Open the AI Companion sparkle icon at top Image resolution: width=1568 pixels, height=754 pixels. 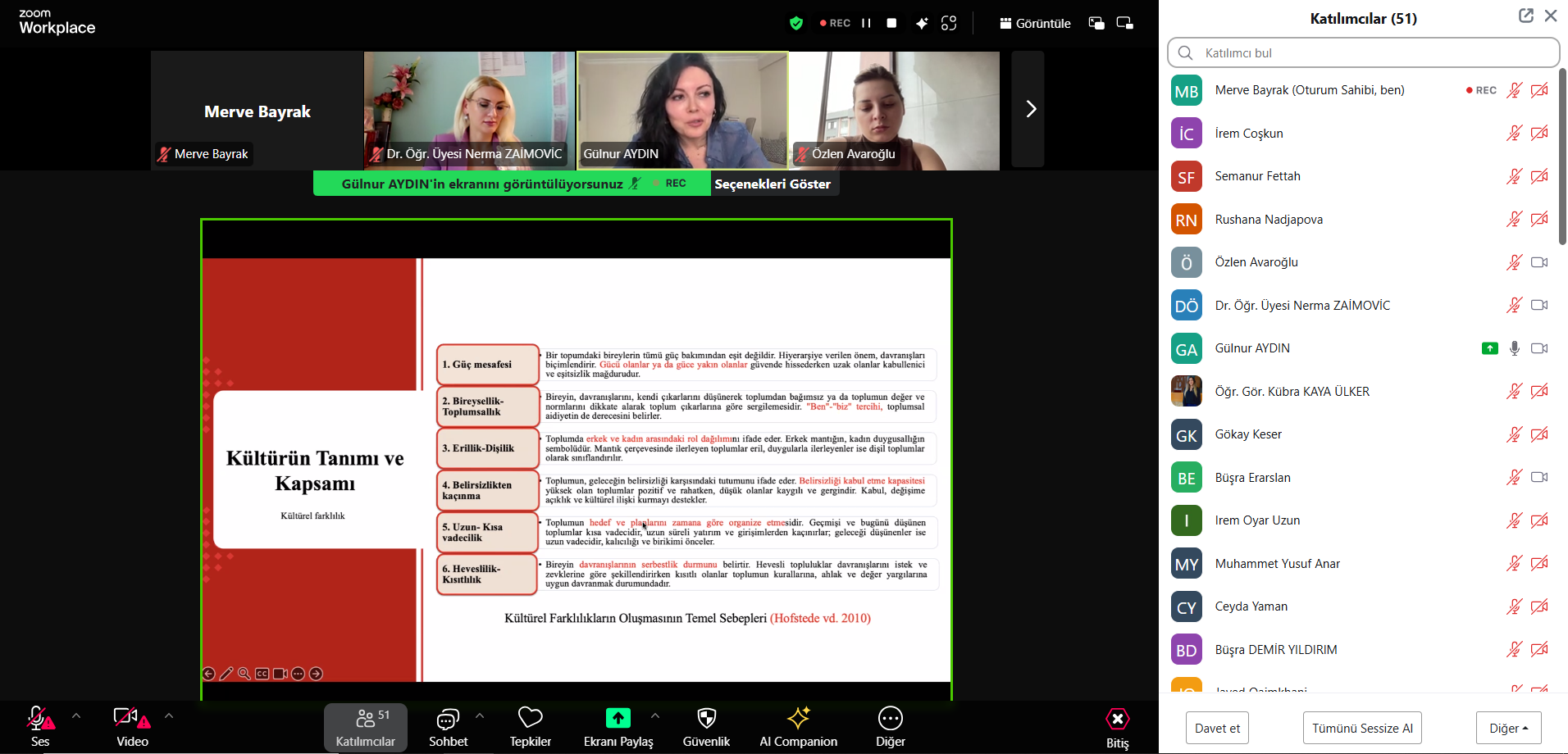click(922, 23)
